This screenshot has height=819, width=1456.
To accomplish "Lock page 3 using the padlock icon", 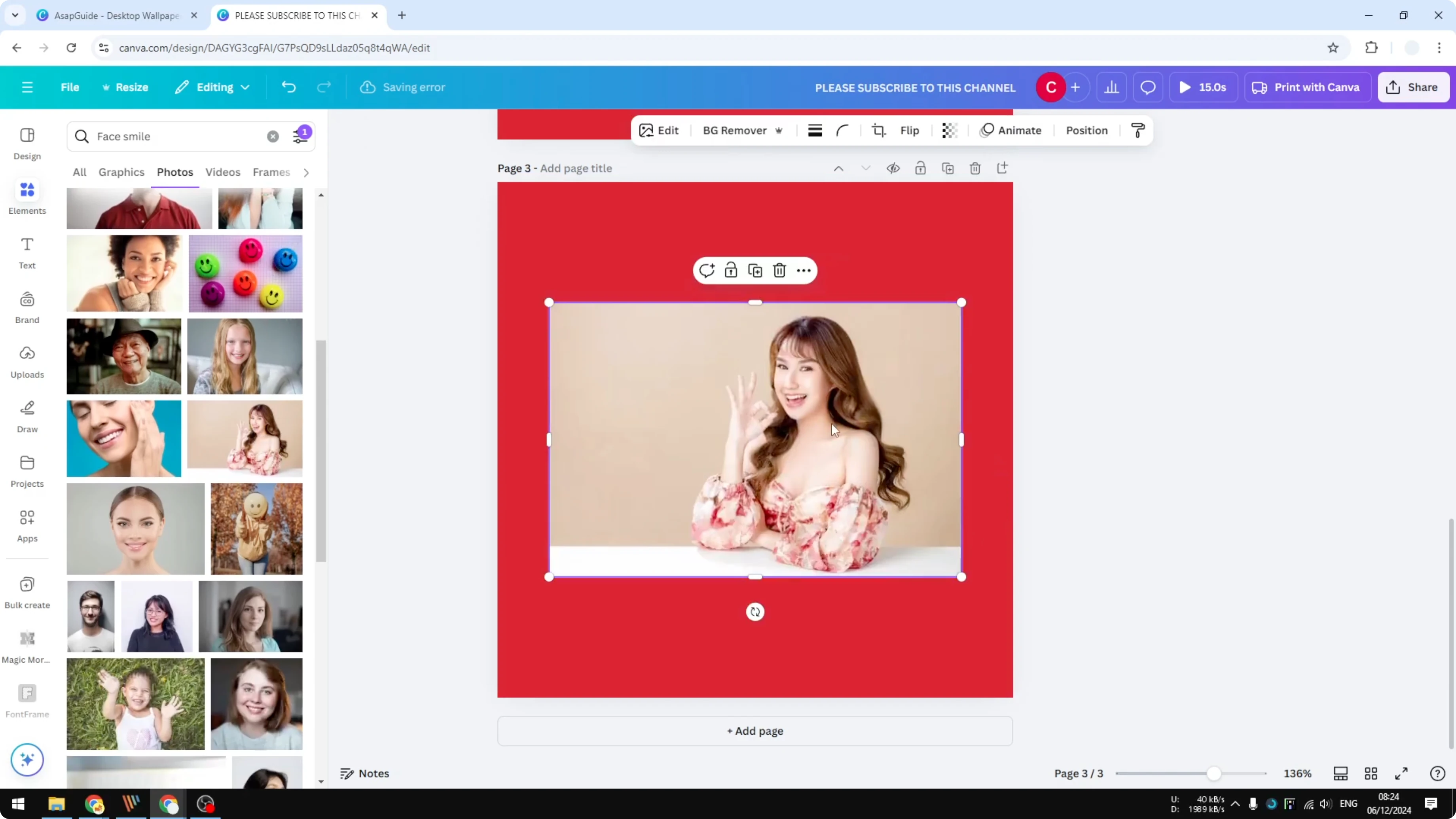I will [x=920, y=168].
